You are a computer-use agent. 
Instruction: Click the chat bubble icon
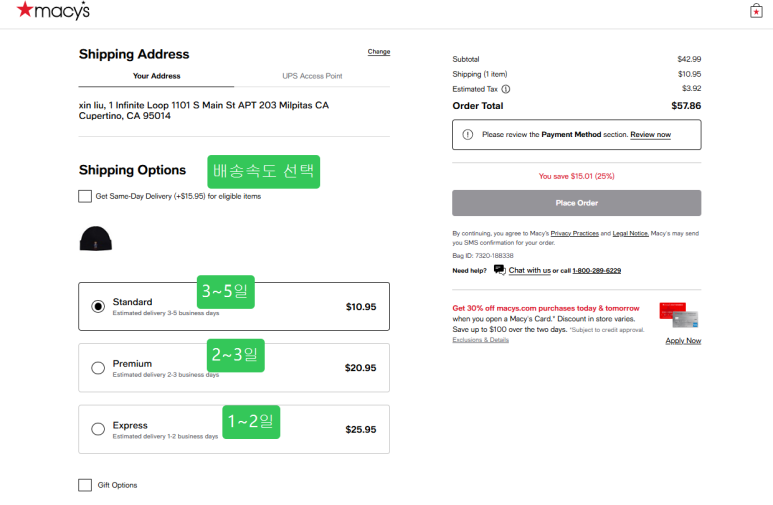click(x=499, y=270)
